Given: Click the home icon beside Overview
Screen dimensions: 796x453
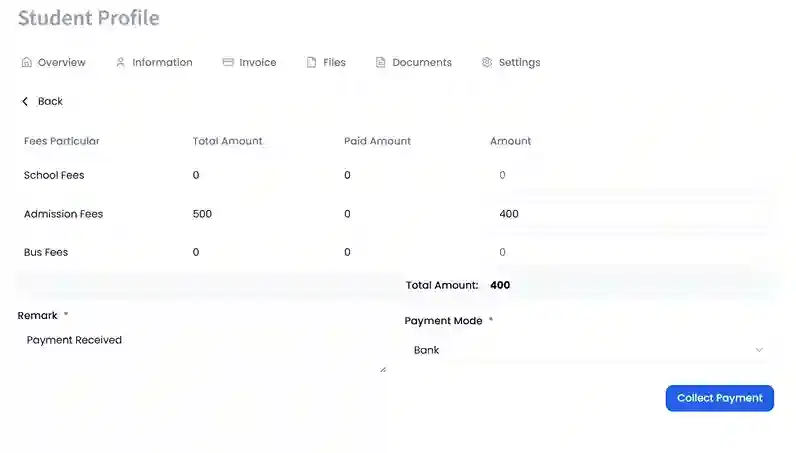Looking at the screenshot, I should tap(26, 62).
